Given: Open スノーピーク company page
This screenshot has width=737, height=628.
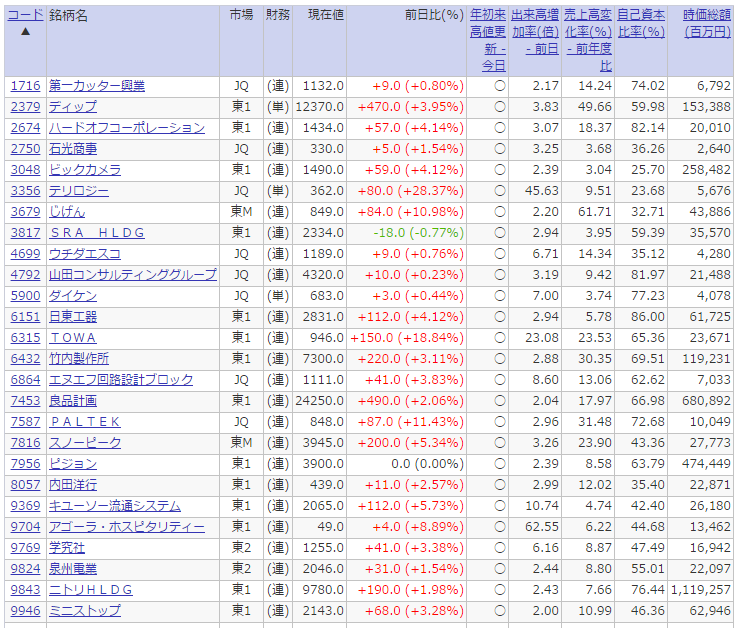Looking at the screenshot, I should click(85, 442).
